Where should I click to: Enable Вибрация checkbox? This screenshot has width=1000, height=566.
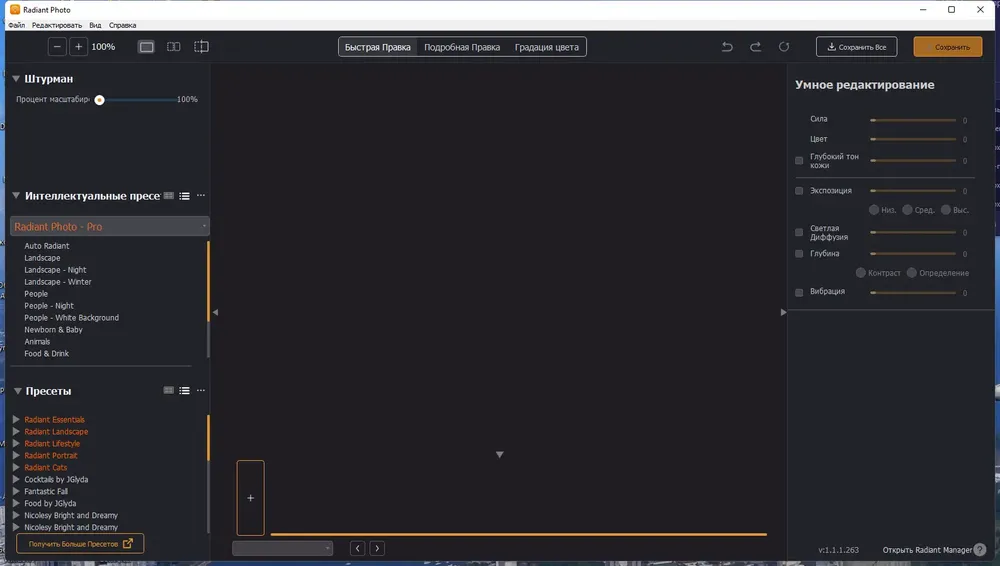pyautogui.click(x=799, y=292)
